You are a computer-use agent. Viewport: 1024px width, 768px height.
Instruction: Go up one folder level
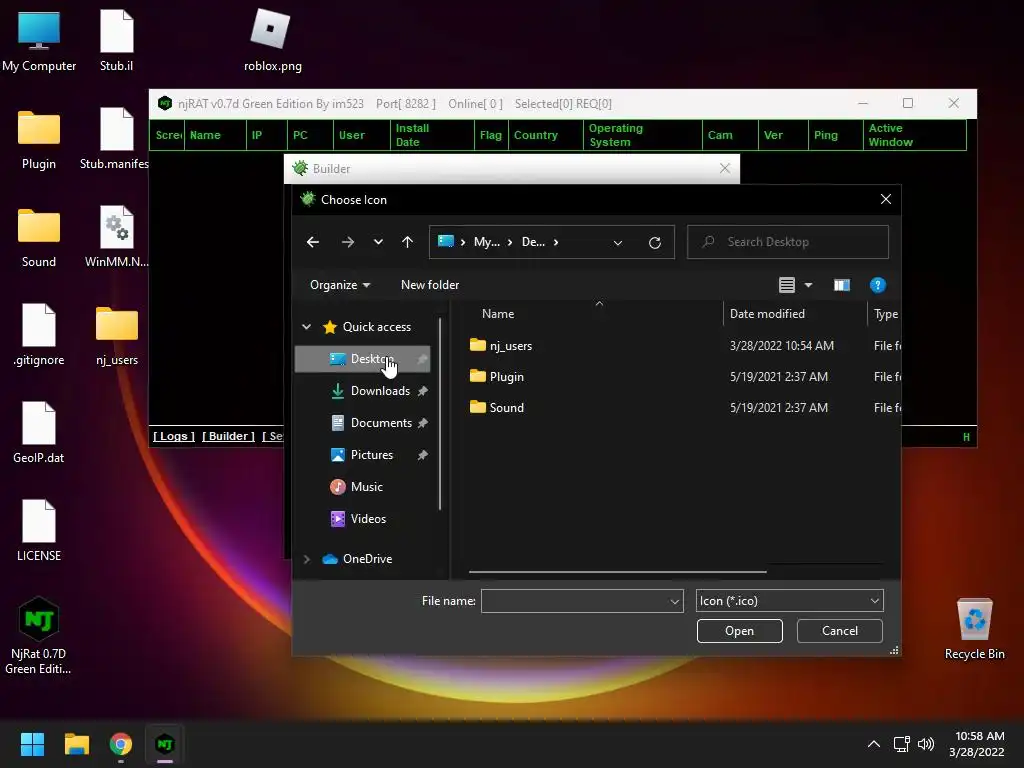click(408, 242)
